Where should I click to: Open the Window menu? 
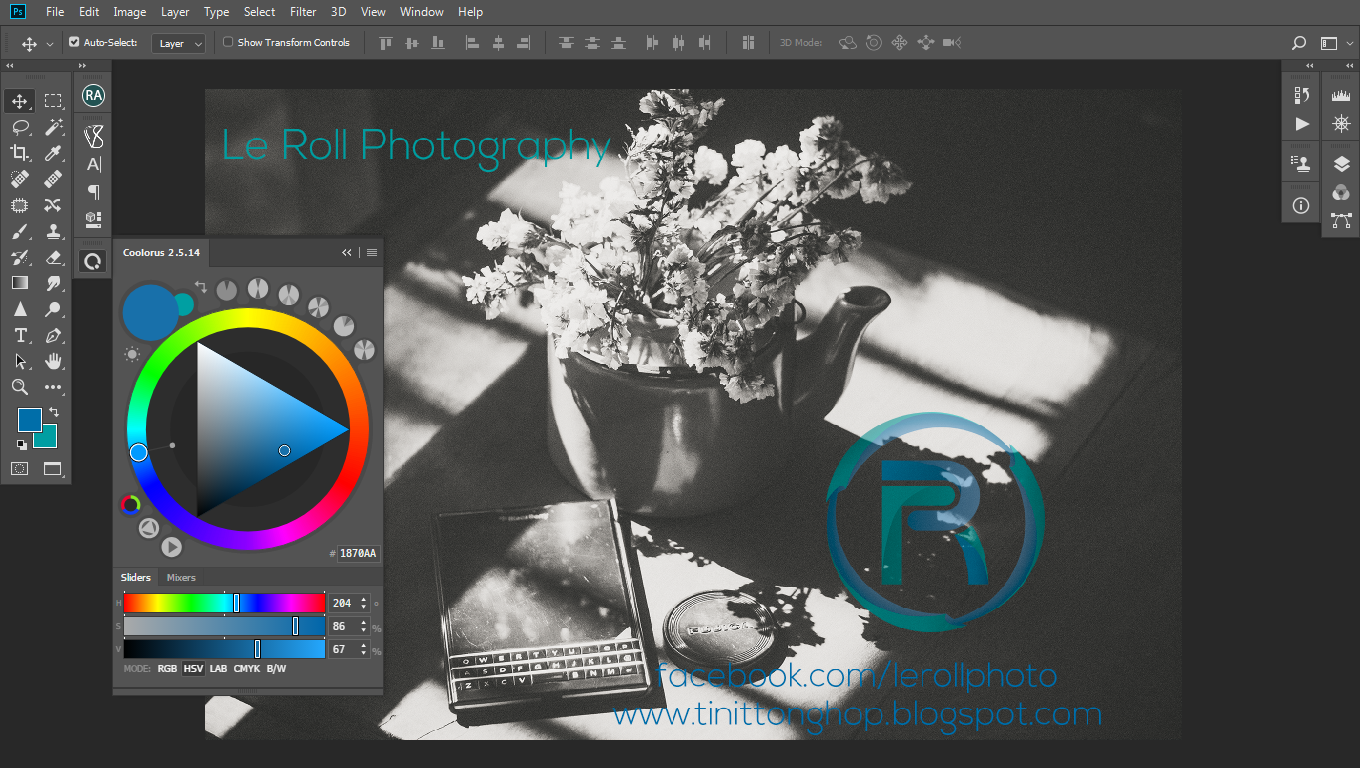pos(421,12)
